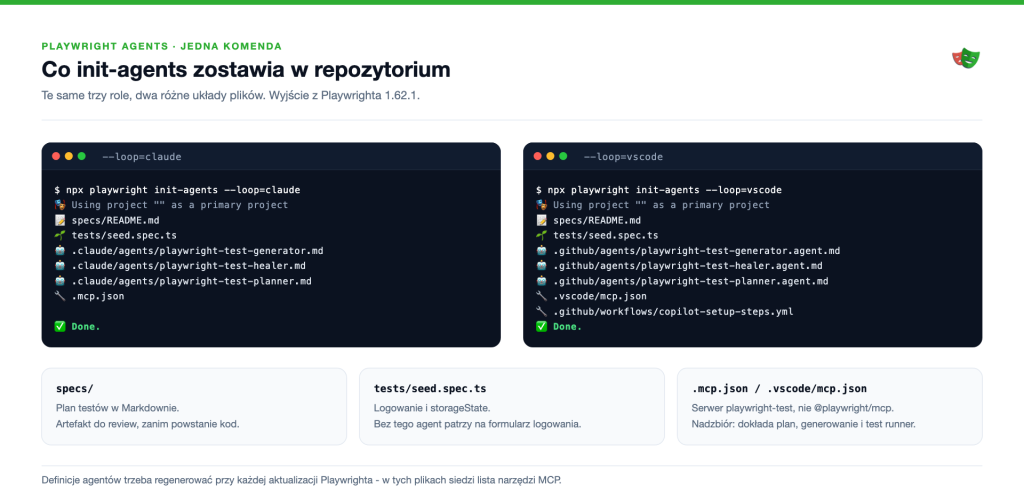
Task: Click the seedling emoji beside tests/seed.spec.ts in the vscode terminal
Action: 541,235
